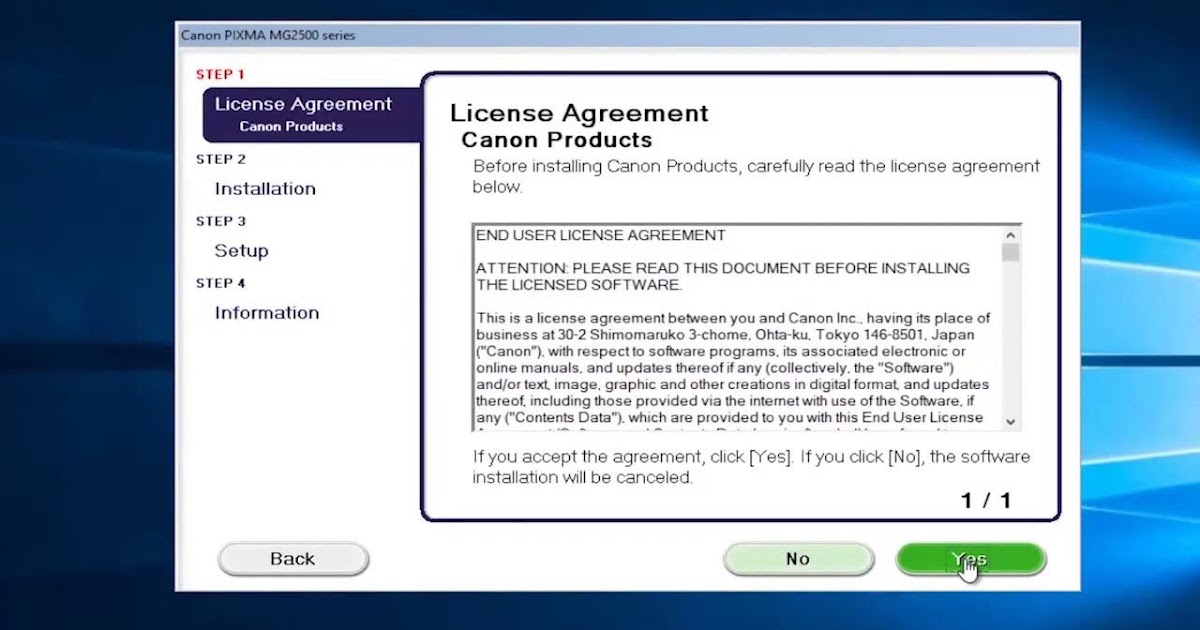Screen dimensions: 1200x630
Task: Click the 'STEP 3' label
Action: tap(221, 221)
